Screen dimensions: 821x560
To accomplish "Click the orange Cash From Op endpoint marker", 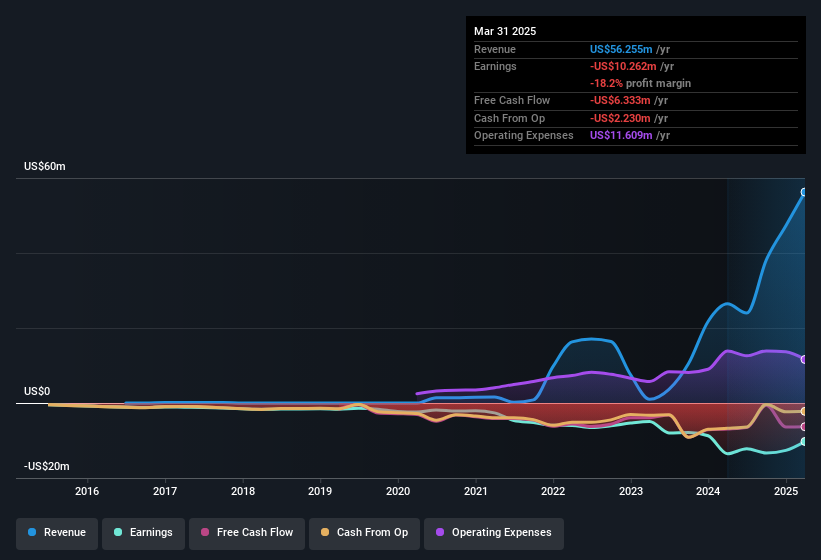I will (804, 411).
